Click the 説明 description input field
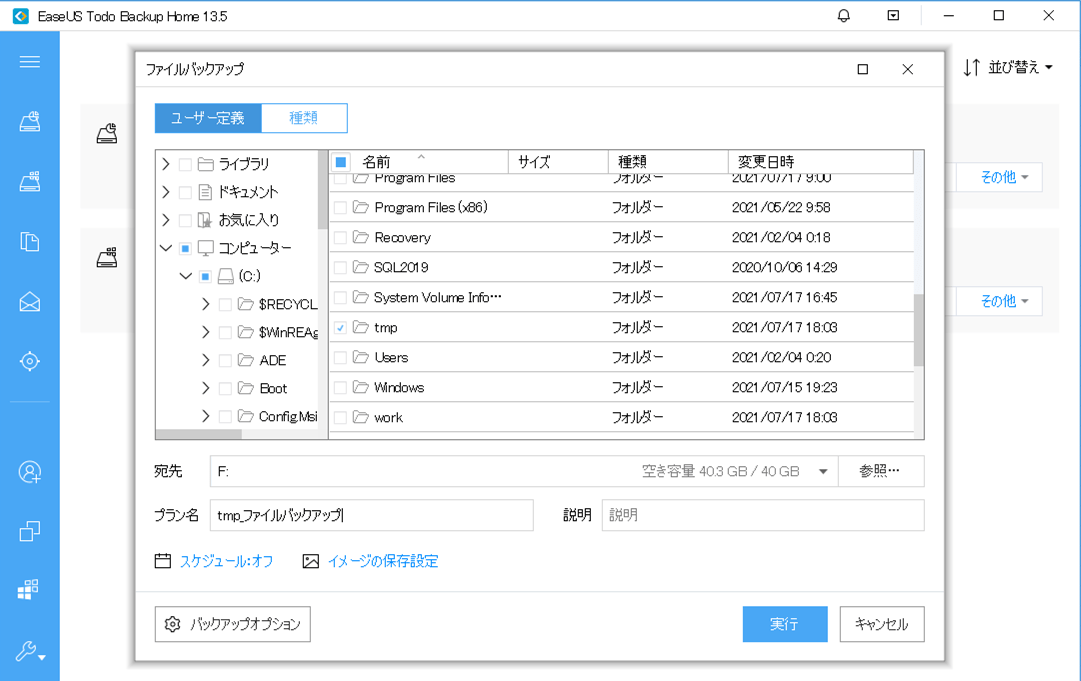Viewport: 1081px width, 681px height. tap(762, 516)
